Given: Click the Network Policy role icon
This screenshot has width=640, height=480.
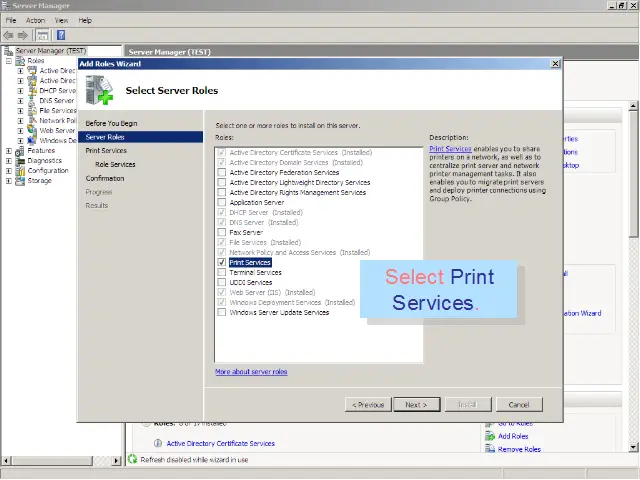Looking at the screenshot, I should [32, 120].
